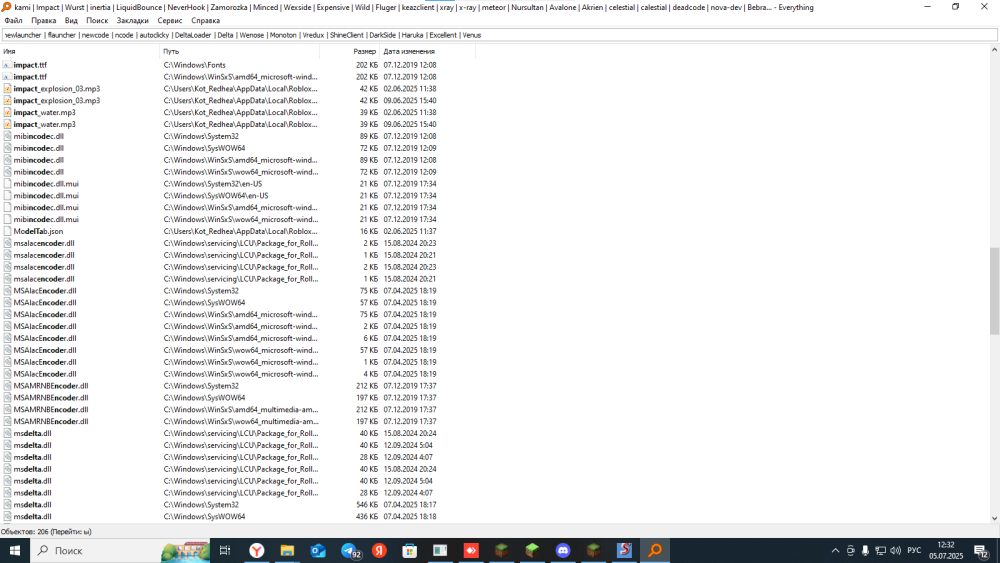Select msdelta.dll in C:\Windows\SysWOW64
The image size is (1000, 563).
(x=33, y=516)
